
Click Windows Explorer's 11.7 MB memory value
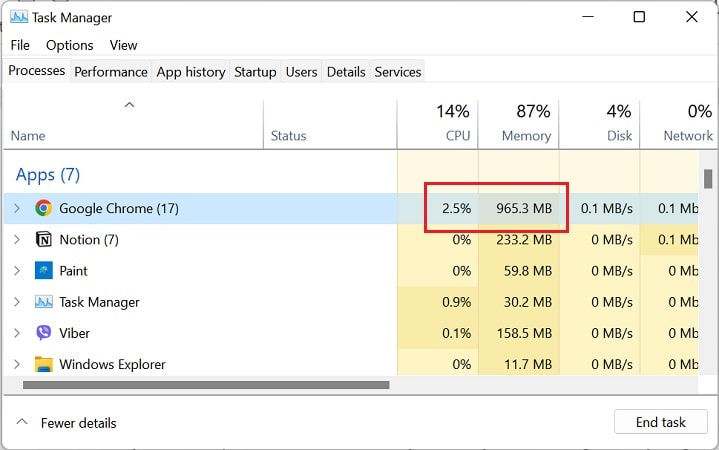tap(528, 365)
